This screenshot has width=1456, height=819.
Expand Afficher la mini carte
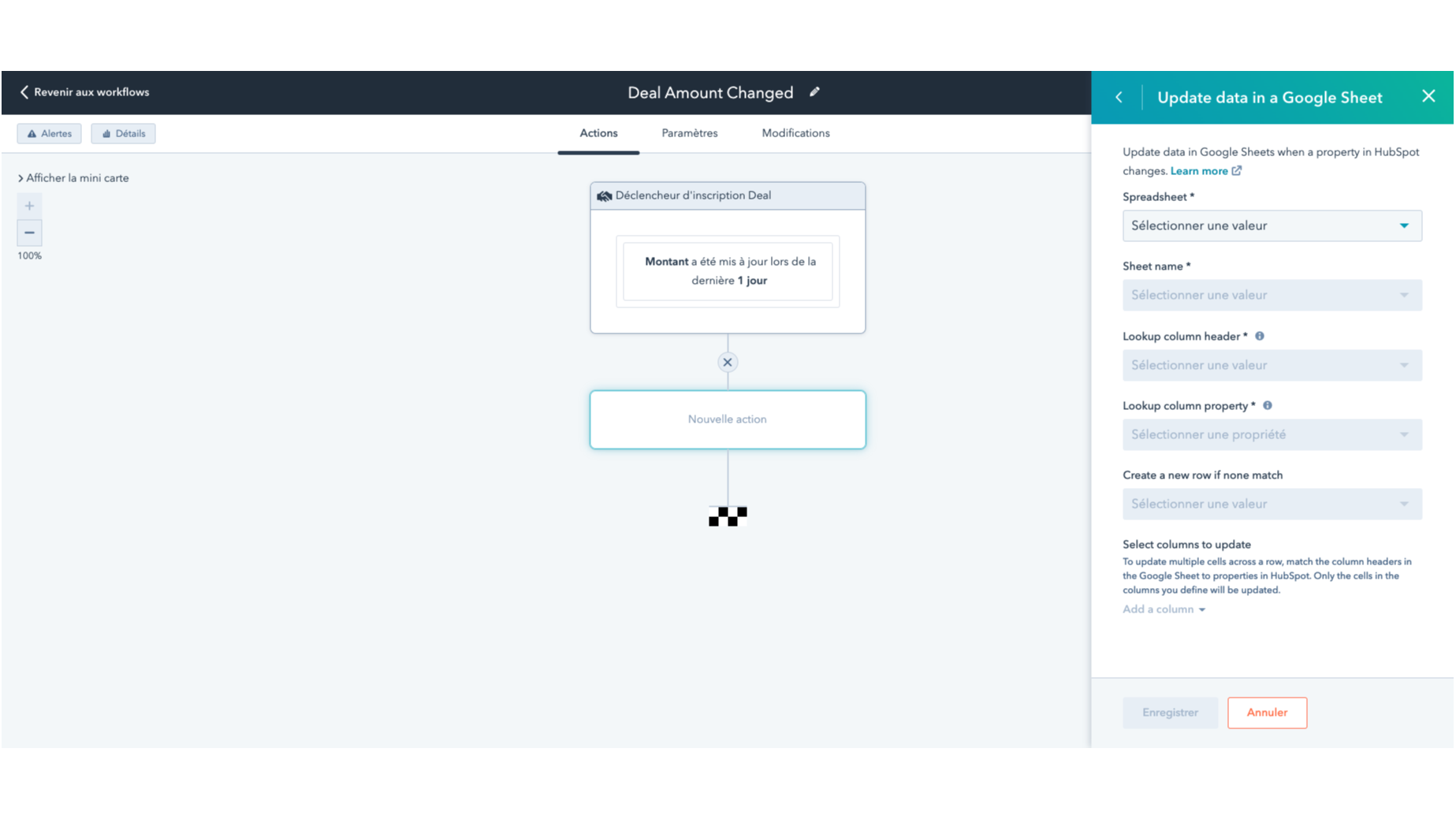point(73,178)
